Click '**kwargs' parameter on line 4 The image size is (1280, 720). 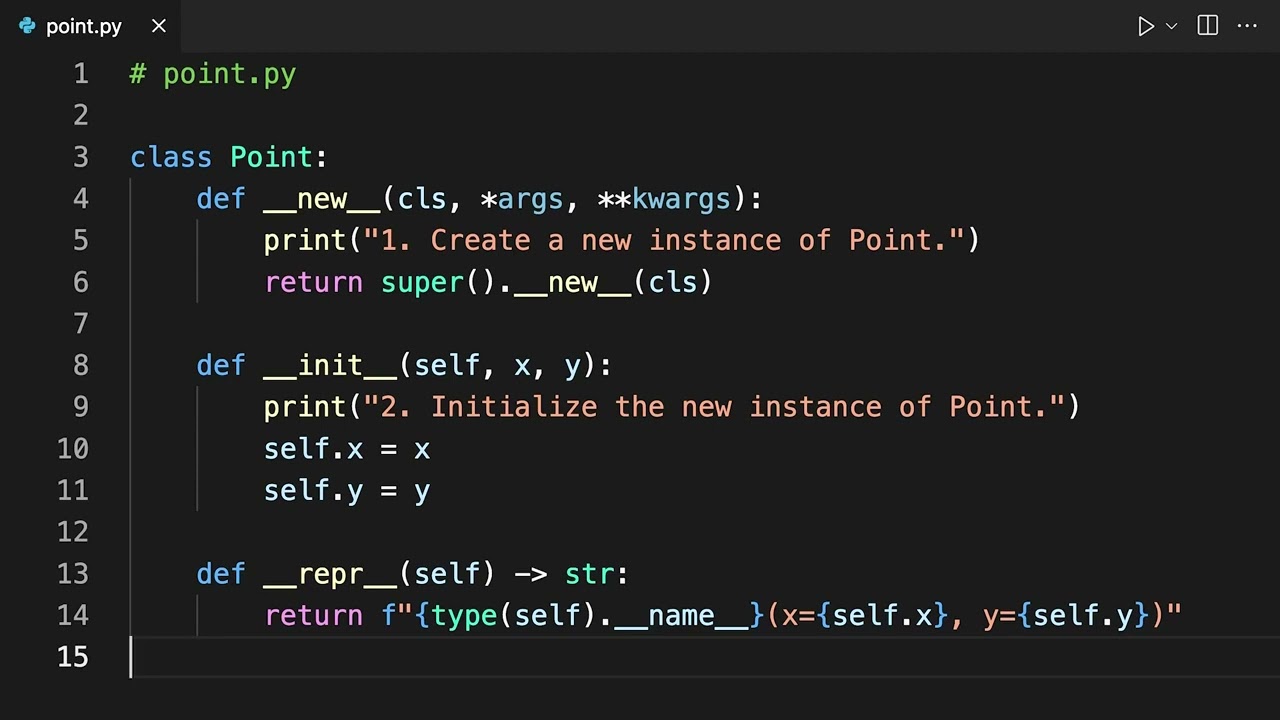(665, 199)
